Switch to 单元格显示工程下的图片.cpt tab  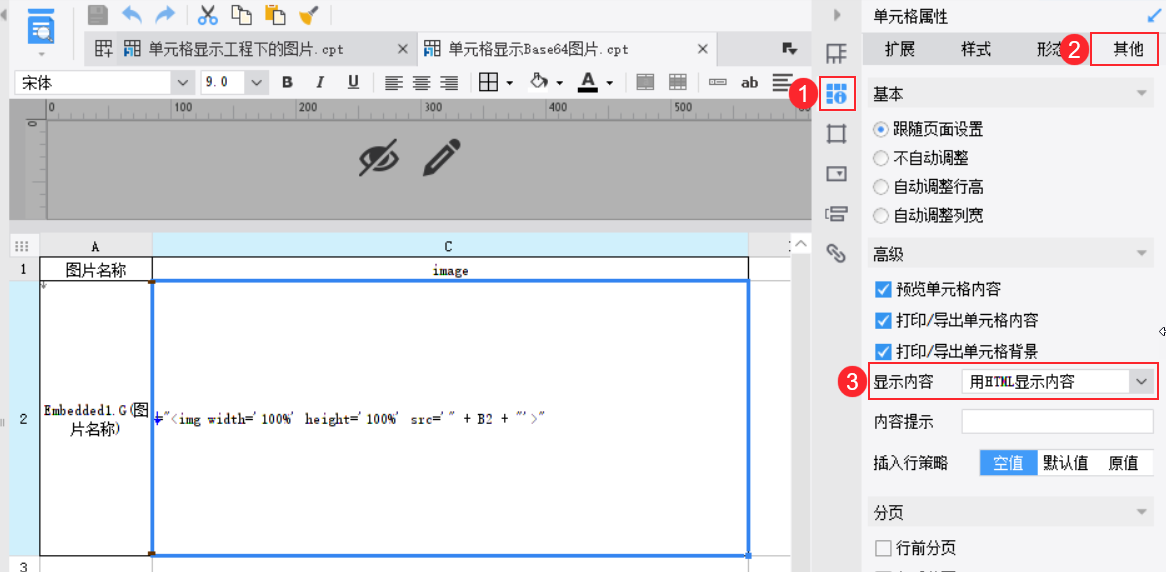tap(245, 49)
